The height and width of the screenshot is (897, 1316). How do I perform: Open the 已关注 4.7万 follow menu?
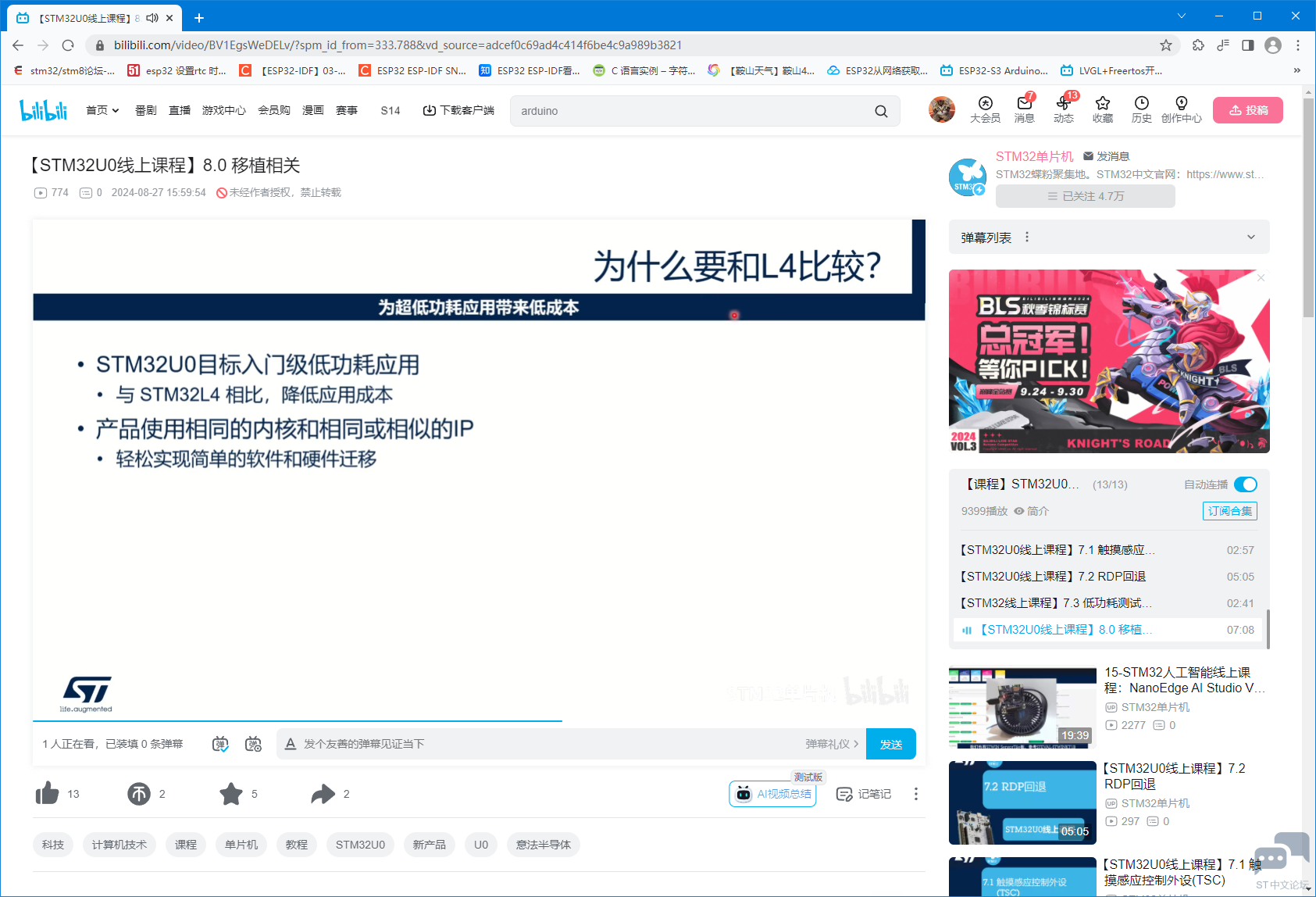click(x=1086, y=196)
